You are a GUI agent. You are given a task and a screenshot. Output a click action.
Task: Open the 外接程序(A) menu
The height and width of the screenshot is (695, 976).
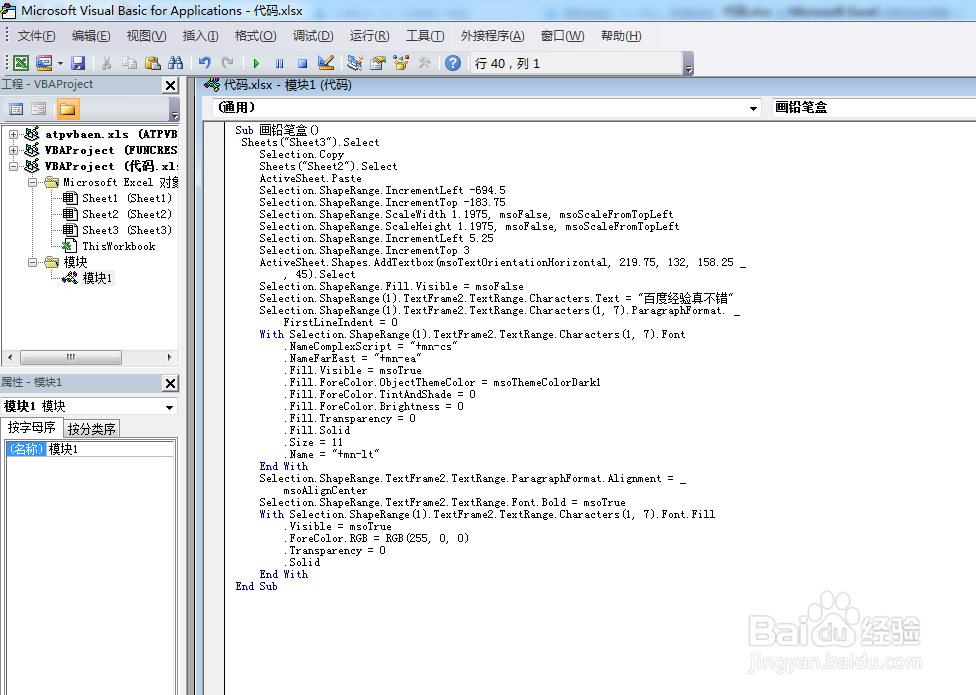[492, 36]
